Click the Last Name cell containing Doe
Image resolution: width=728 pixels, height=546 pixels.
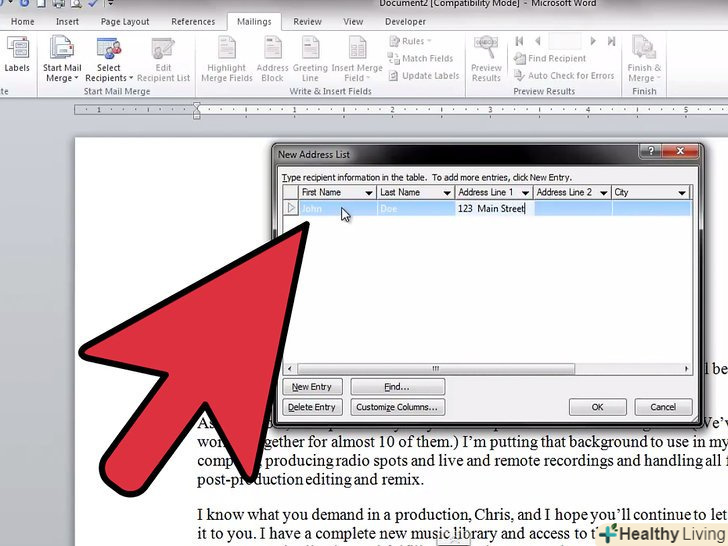(416, 208)
